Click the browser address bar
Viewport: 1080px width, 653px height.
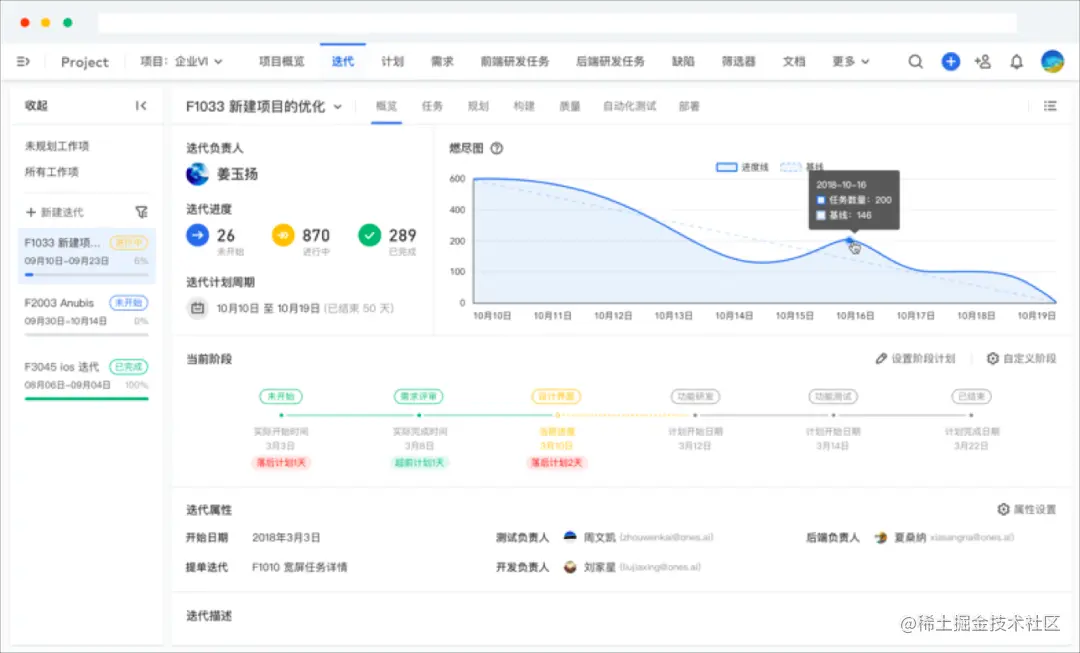point(557,23)
